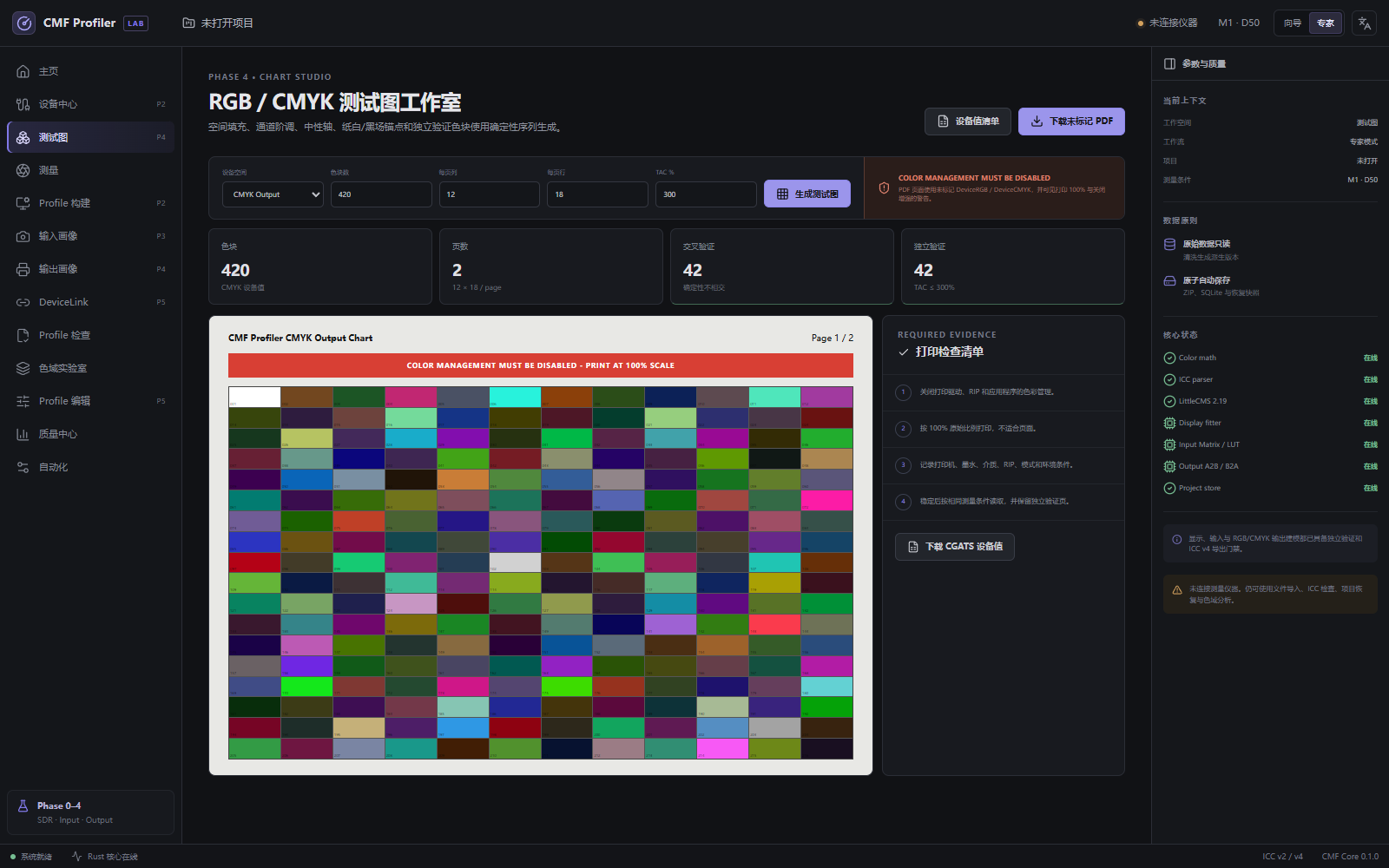Open the language translate icon button

point(1365,23)
